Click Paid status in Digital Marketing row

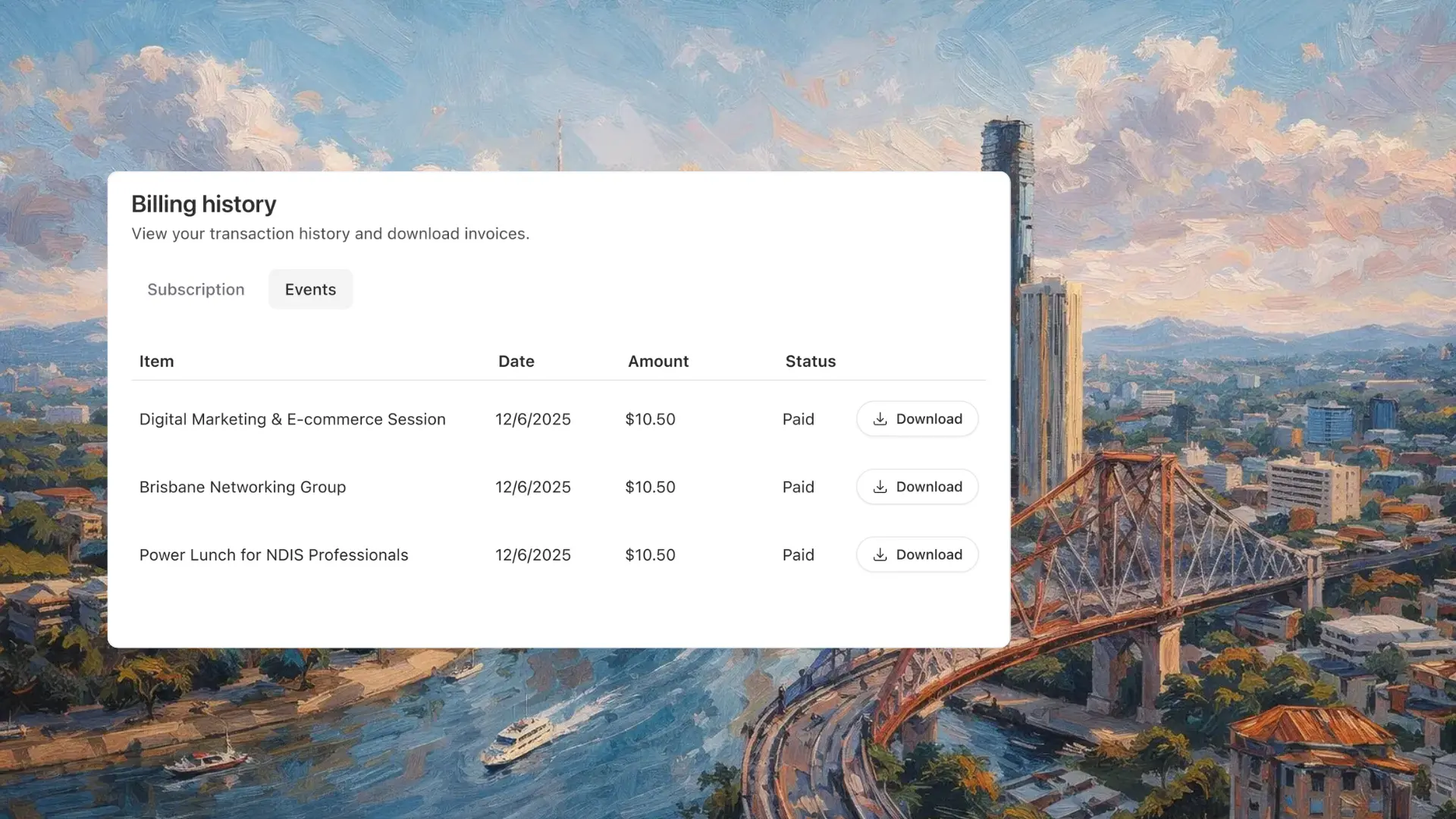coord(799,419)
